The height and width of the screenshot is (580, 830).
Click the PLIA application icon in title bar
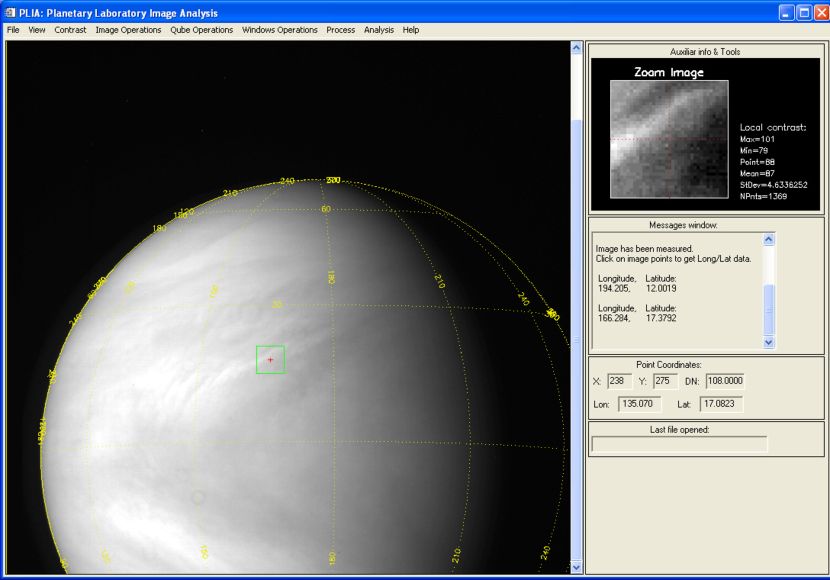point(10,12)
